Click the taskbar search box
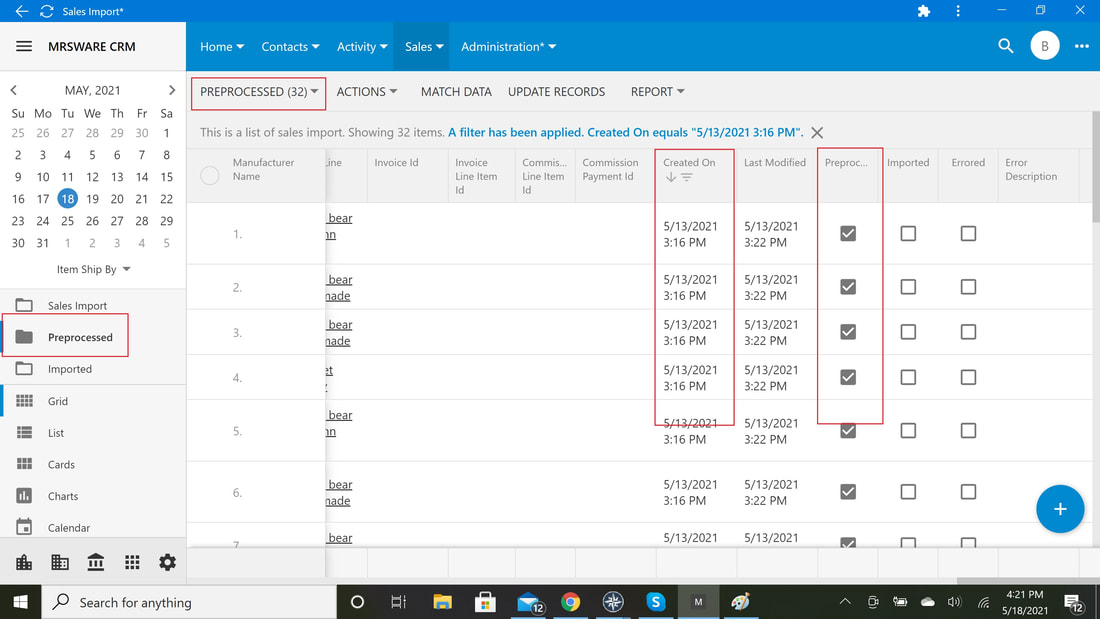Screen dimensions: 1100x619 point(189,601)
